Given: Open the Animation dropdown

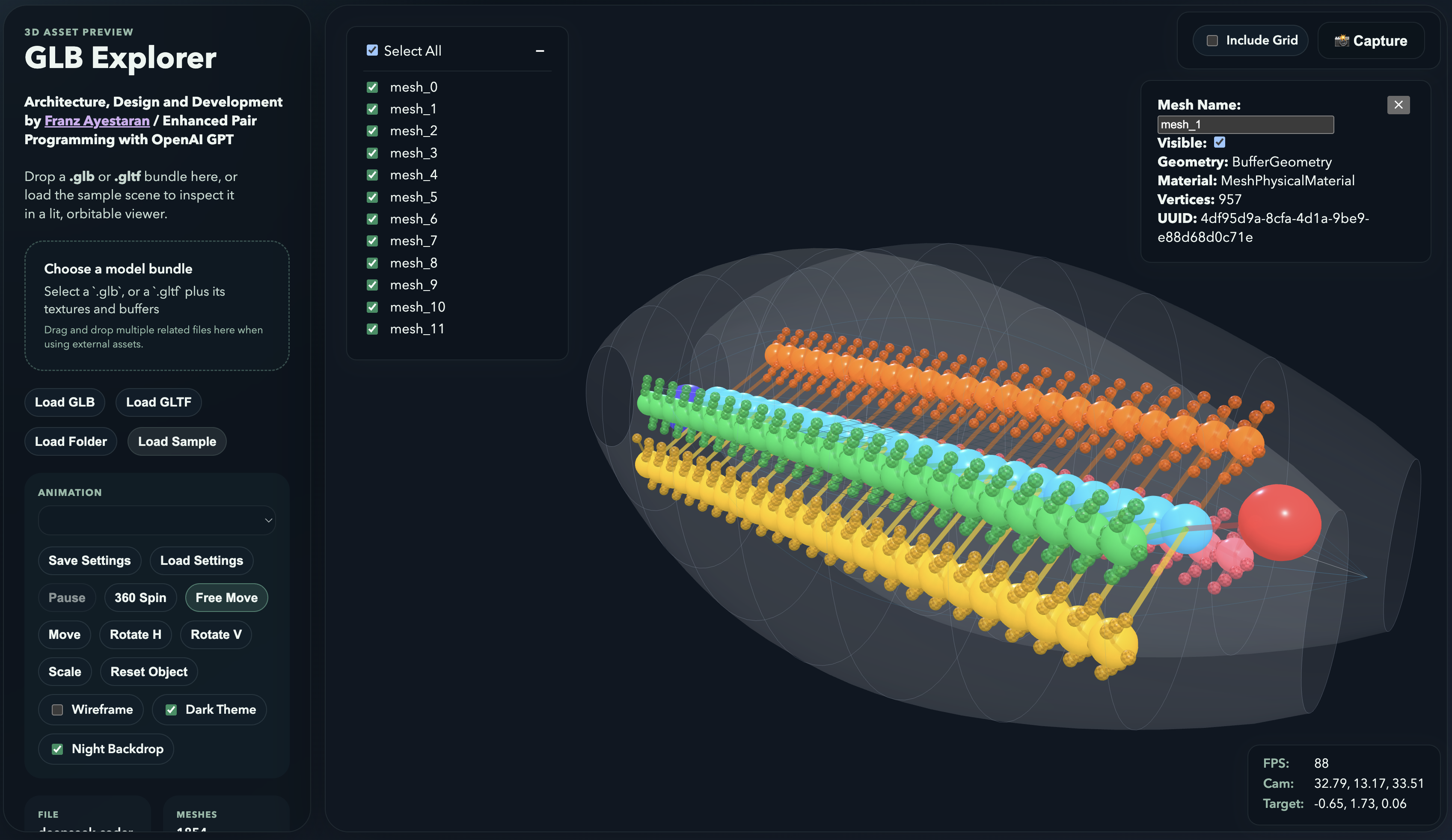Looking at the screenshot, I should click(x=157, y=520).
